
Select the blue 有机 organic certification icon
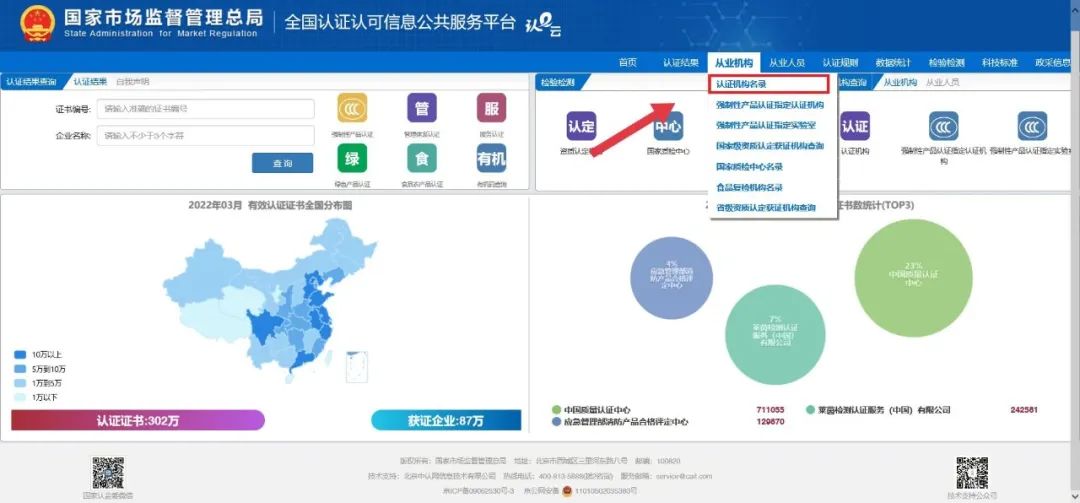(491, 158)
